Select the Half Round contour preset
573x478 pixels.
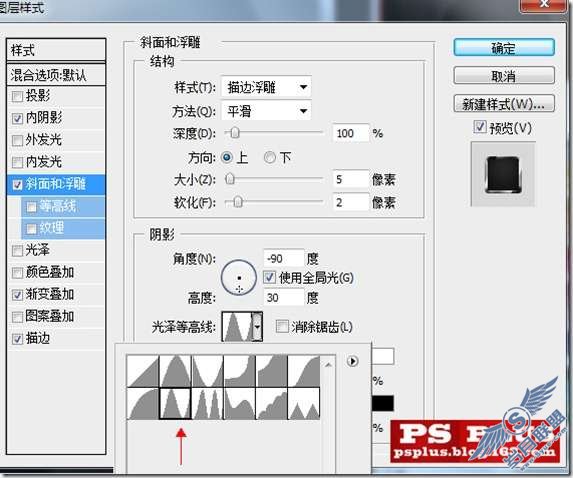143,403
